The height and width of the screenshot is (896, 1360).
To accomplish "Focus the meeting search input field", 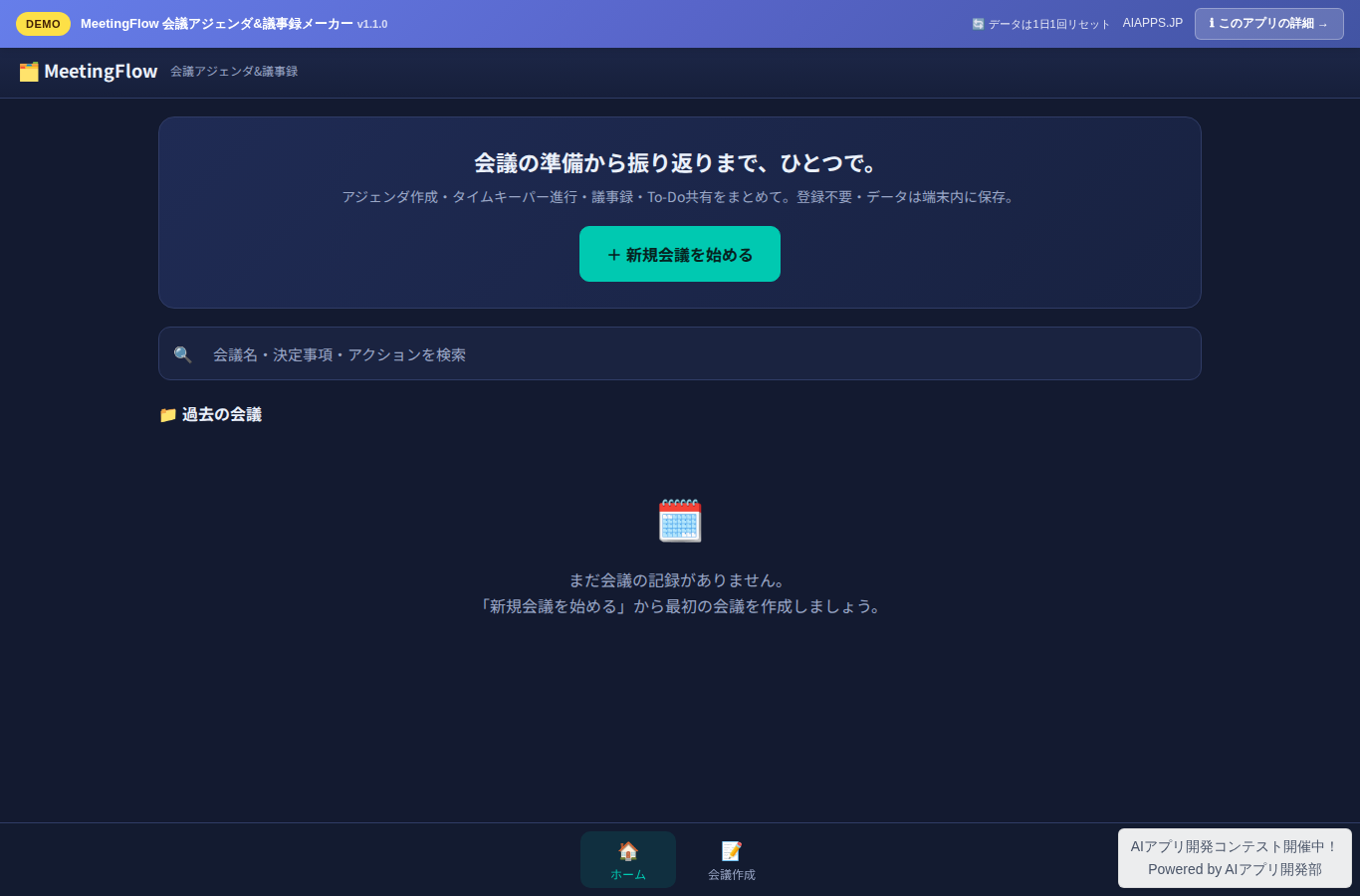I will tap(680, 353).
